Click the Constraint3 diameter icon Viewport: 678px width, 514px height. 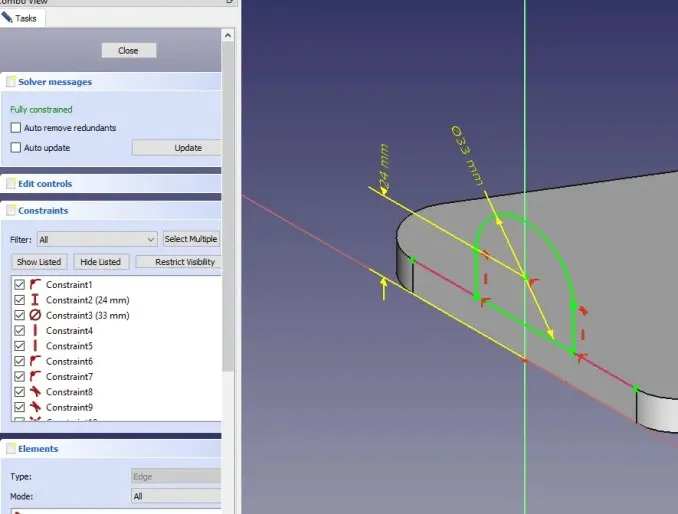[35, 315]
